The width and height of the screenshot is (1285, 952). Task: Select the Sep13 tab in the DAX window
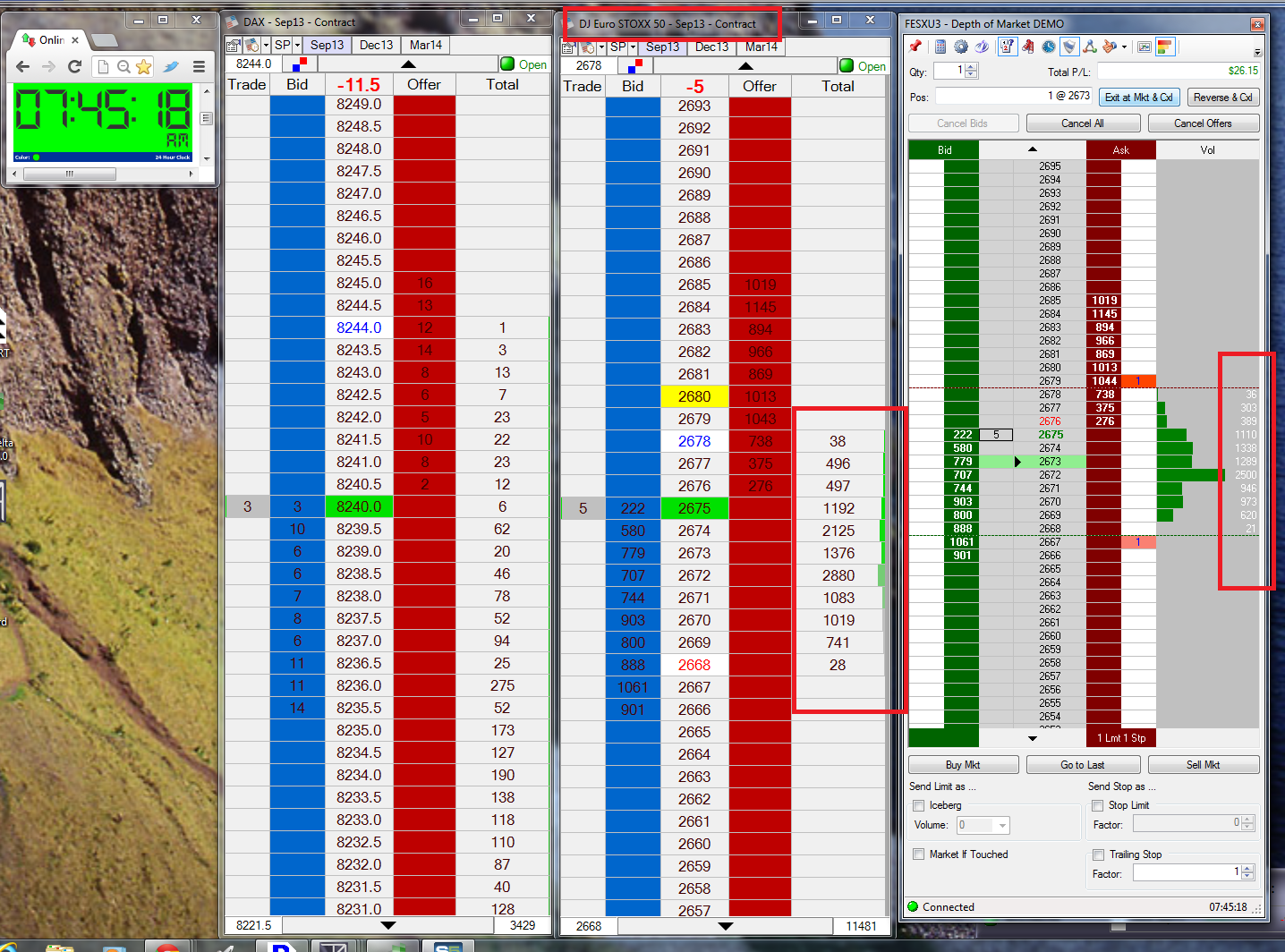tap(328, 45)
